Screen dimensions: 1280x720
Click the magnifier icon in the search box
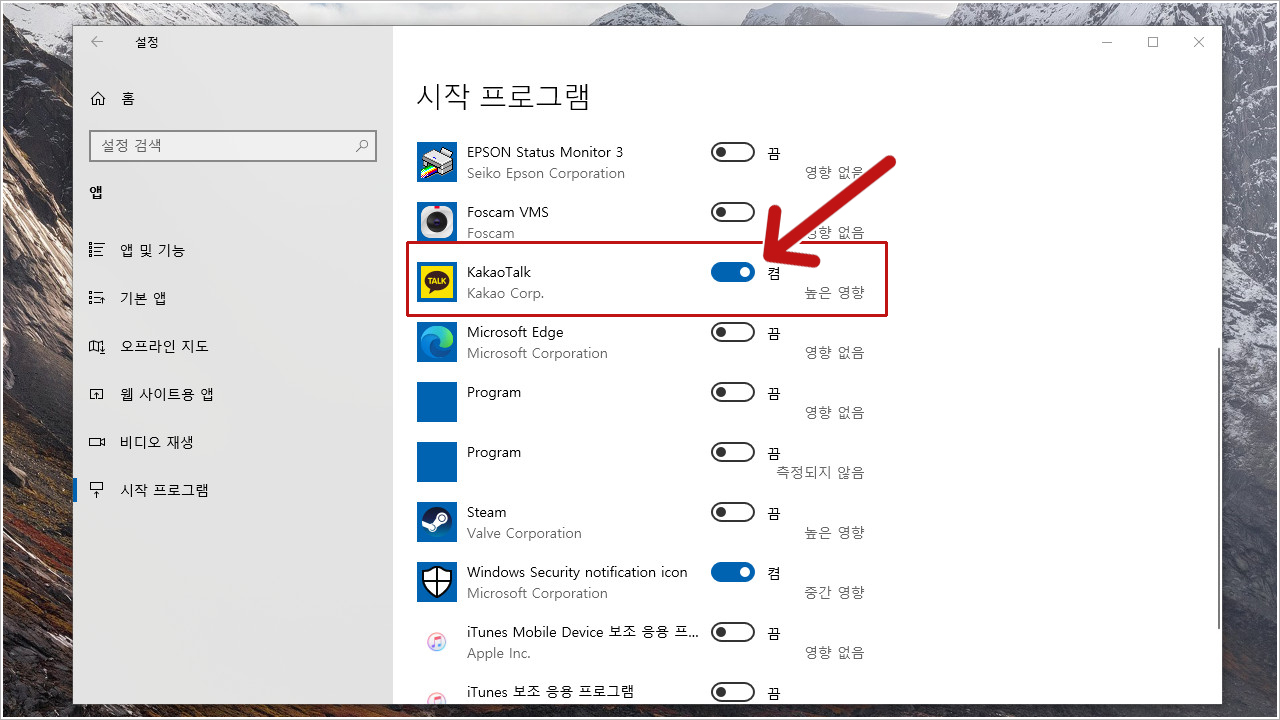click(x=362, y=145)
